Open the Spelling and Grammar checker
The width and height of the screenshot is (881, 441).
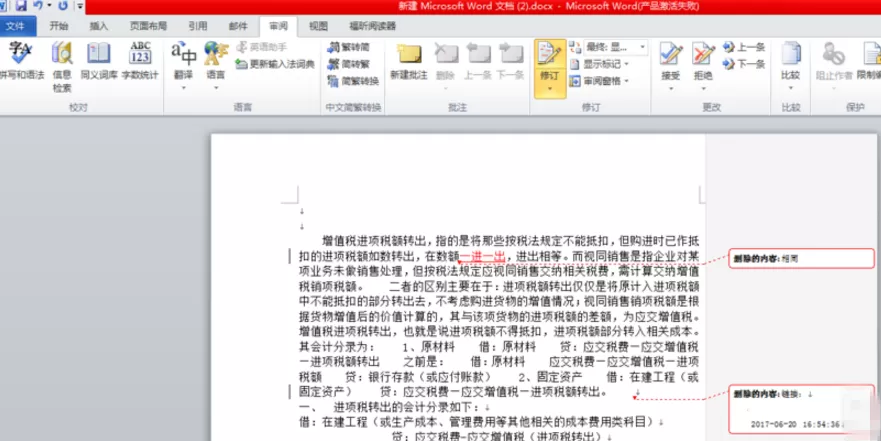pos(21,60)
